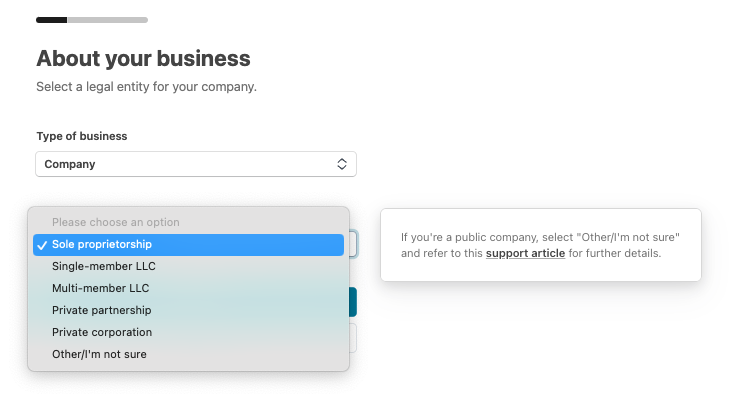Click the Type of business label
This screenshot has width=730, height=407.
click(x=82, y=136)
